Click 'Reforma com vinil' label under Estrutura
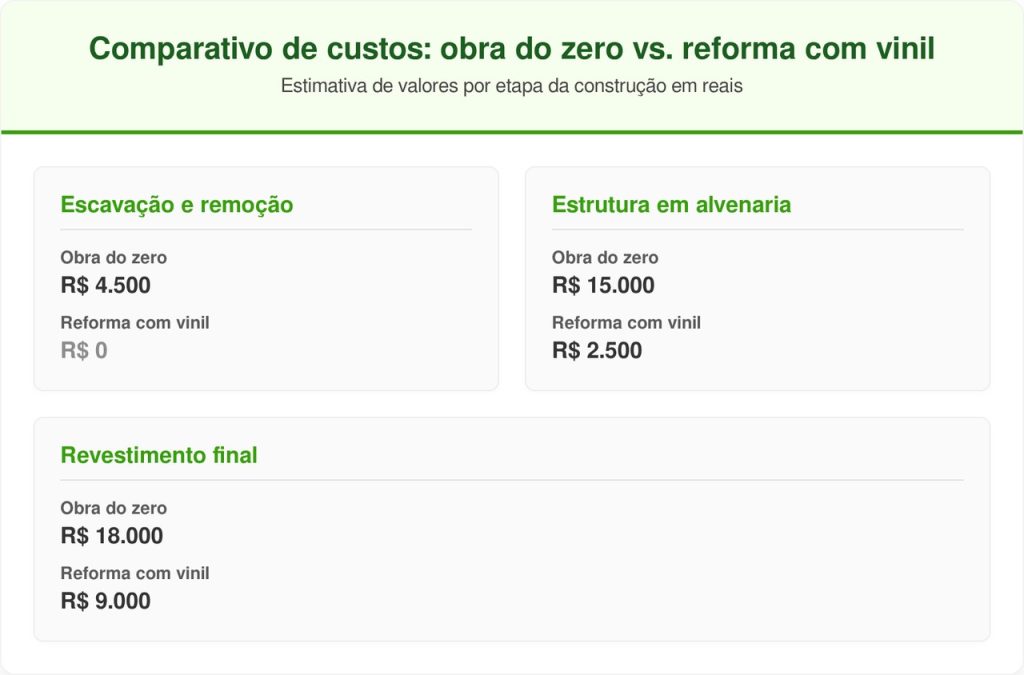The image size is (1024, 675). coord(626,323)
